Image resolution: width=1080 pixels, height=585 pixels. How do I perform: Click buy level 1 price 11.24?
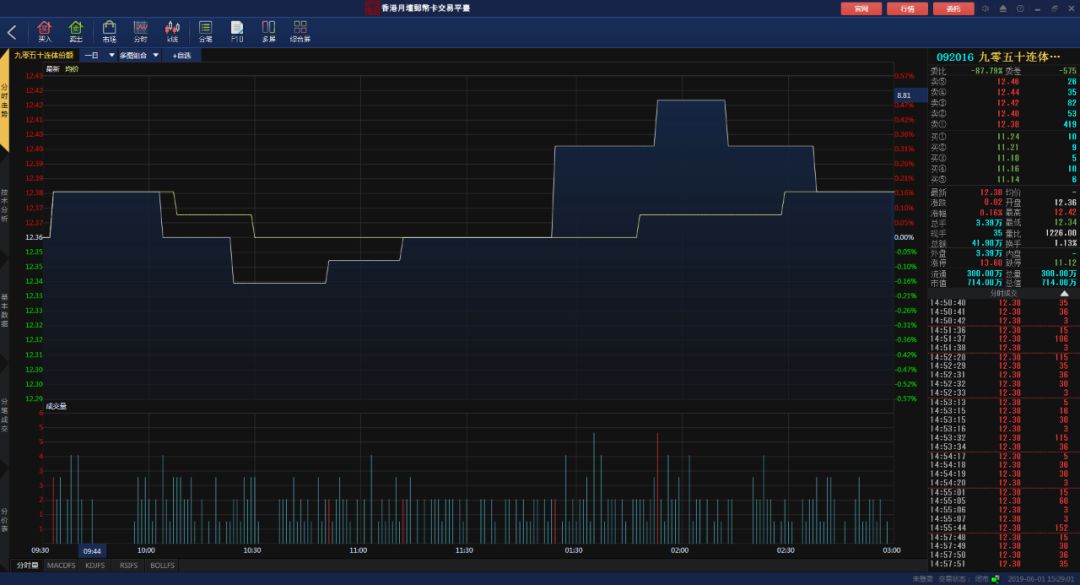(x=1008, y=136)
